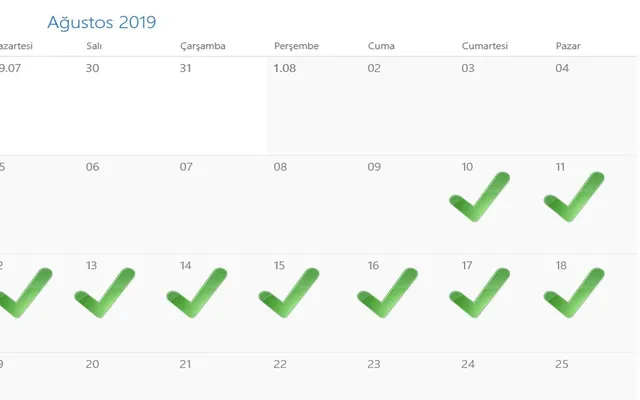Viewport: 640px width, 400px height.
Task: Select the checkmark on day 17
Action: (x=479, y=293)
